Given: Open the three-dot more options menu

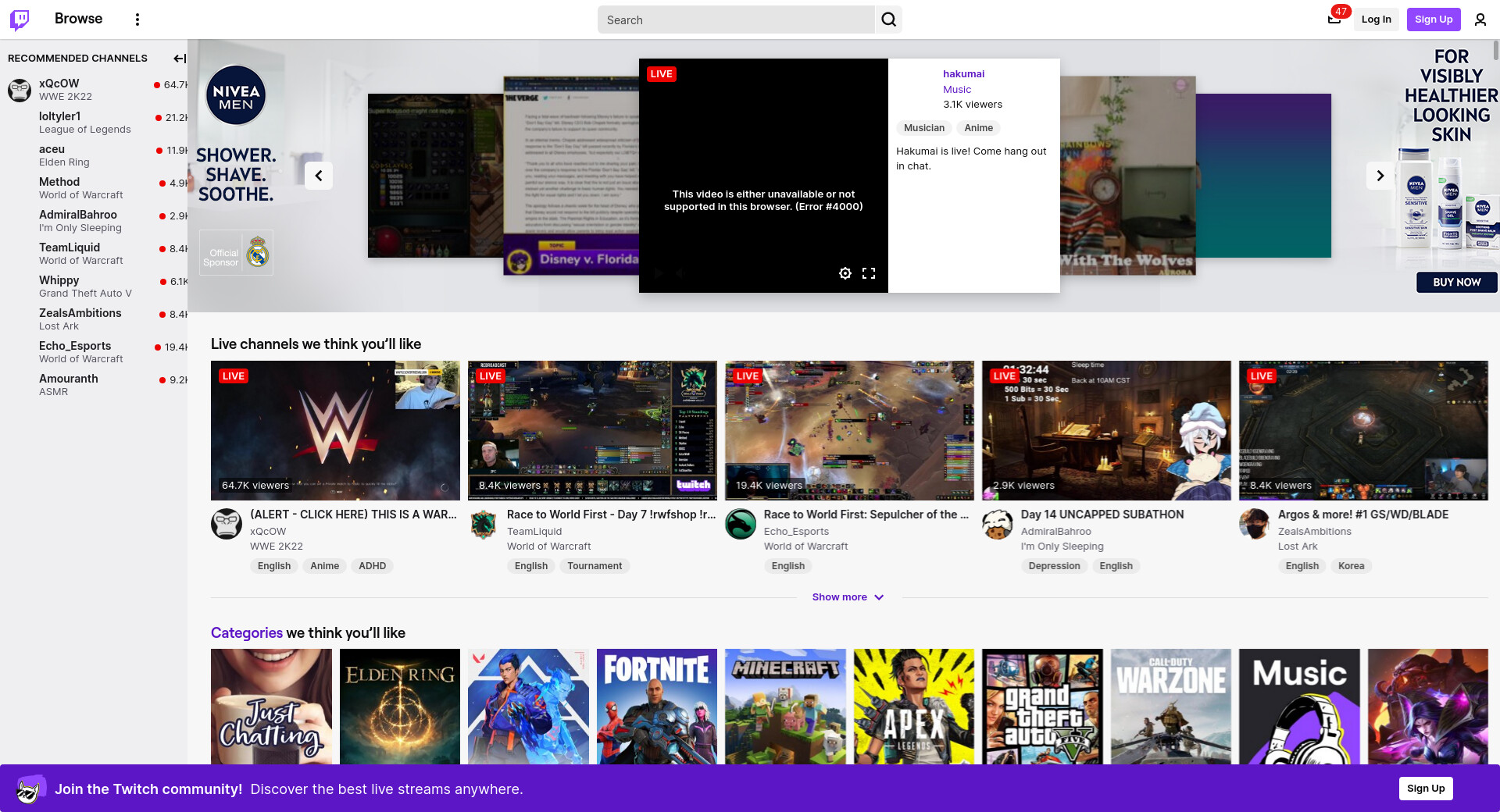Looking at the screenshot, I should [x=137, y=20].
